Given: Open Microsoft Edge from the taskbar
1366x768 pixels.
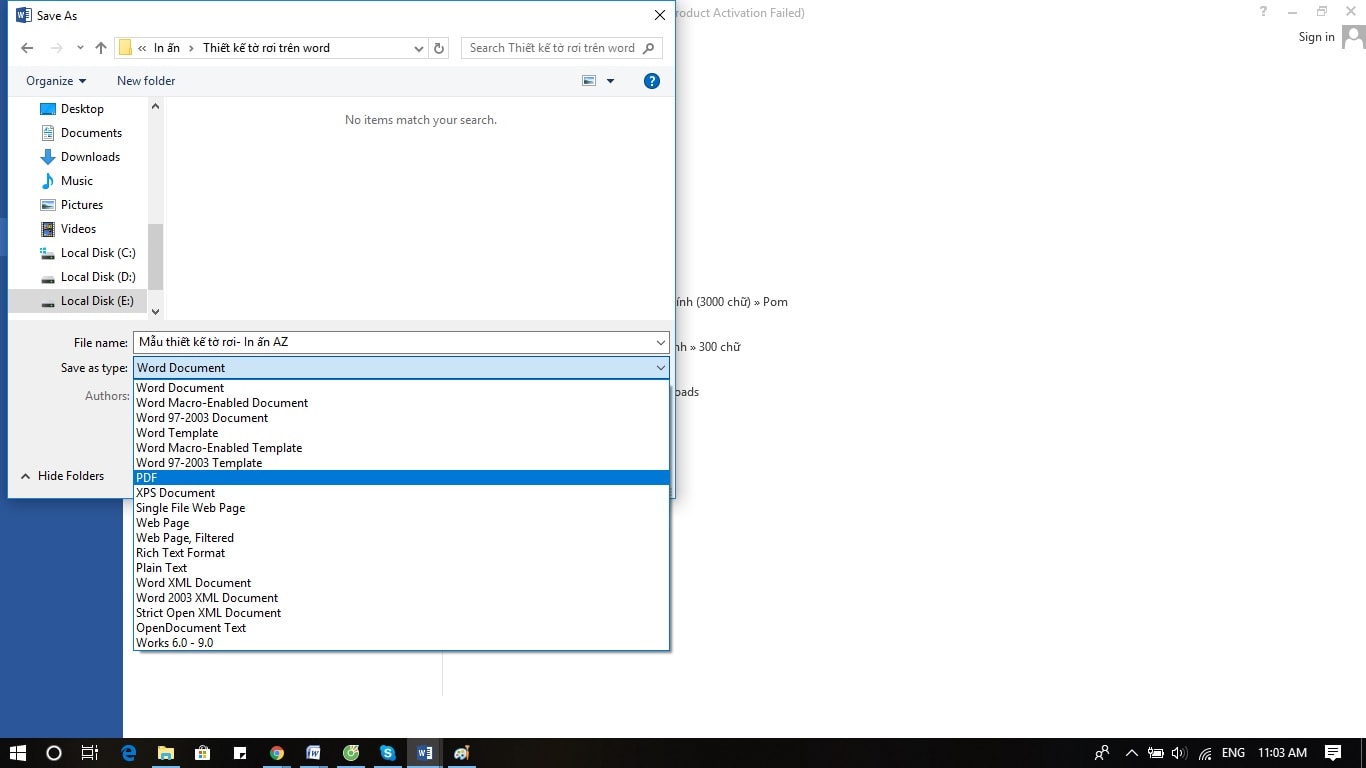Looking at the screenshot, I should point(128,753).
